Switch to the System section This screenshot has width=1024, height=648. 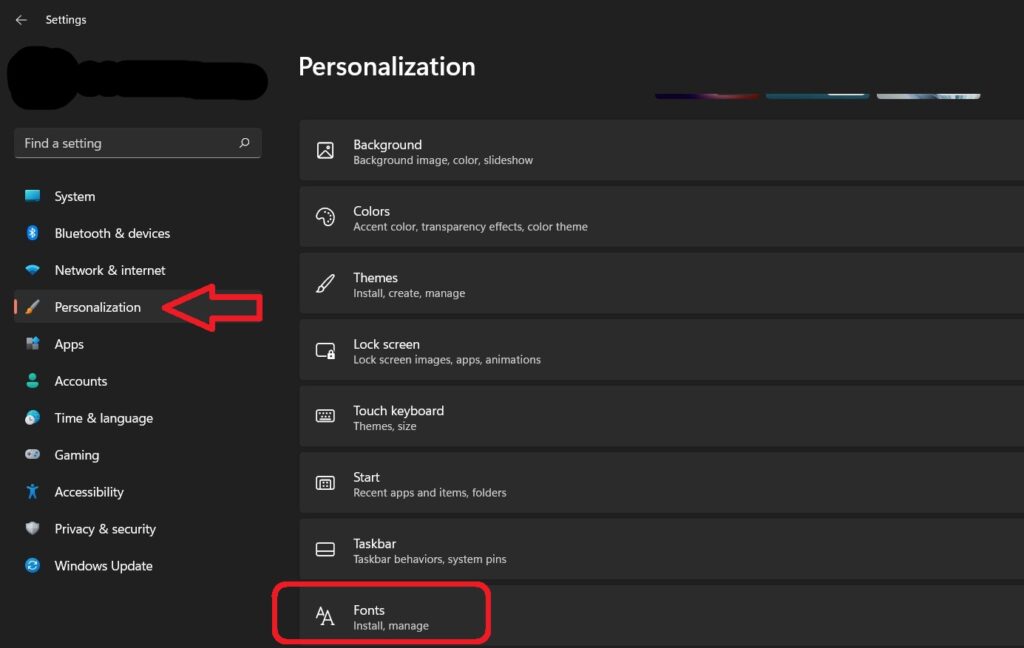(73, 196)
